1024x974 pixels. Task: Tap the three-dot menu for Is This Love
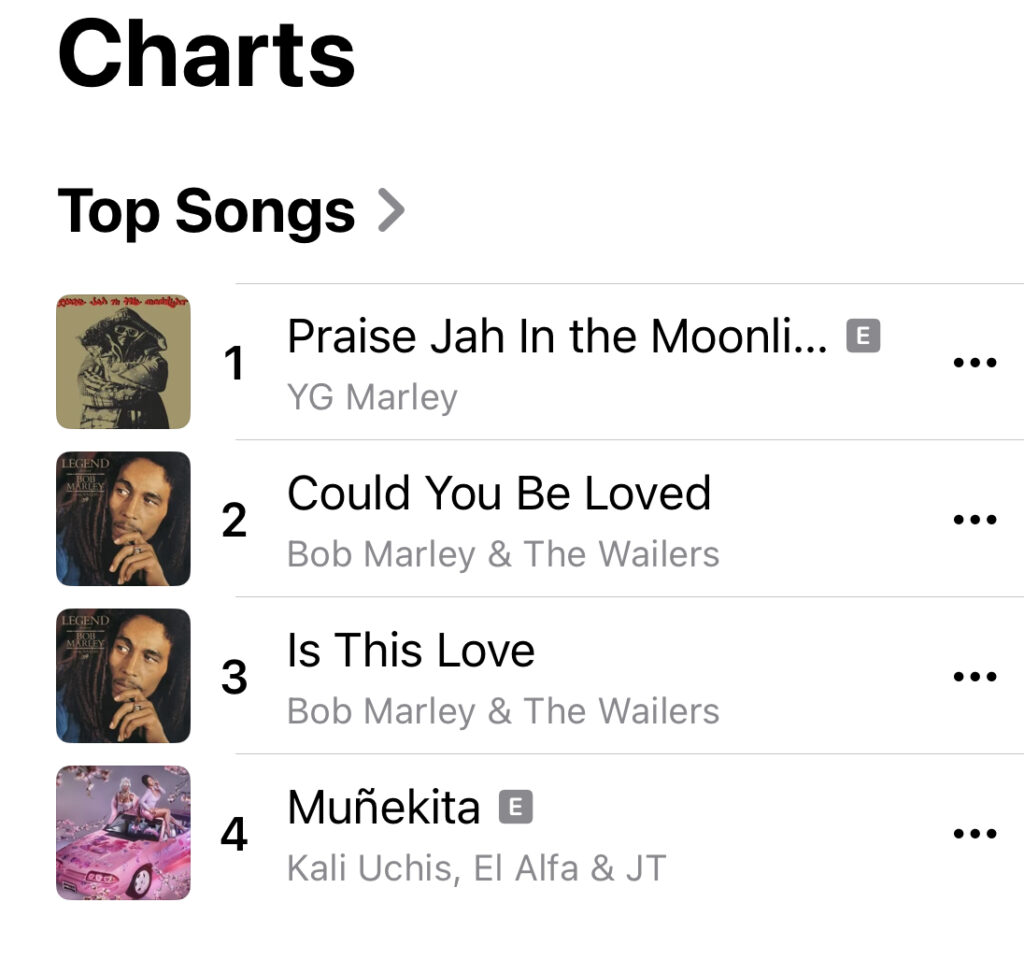pyautogui.click(x=975, y=677)
